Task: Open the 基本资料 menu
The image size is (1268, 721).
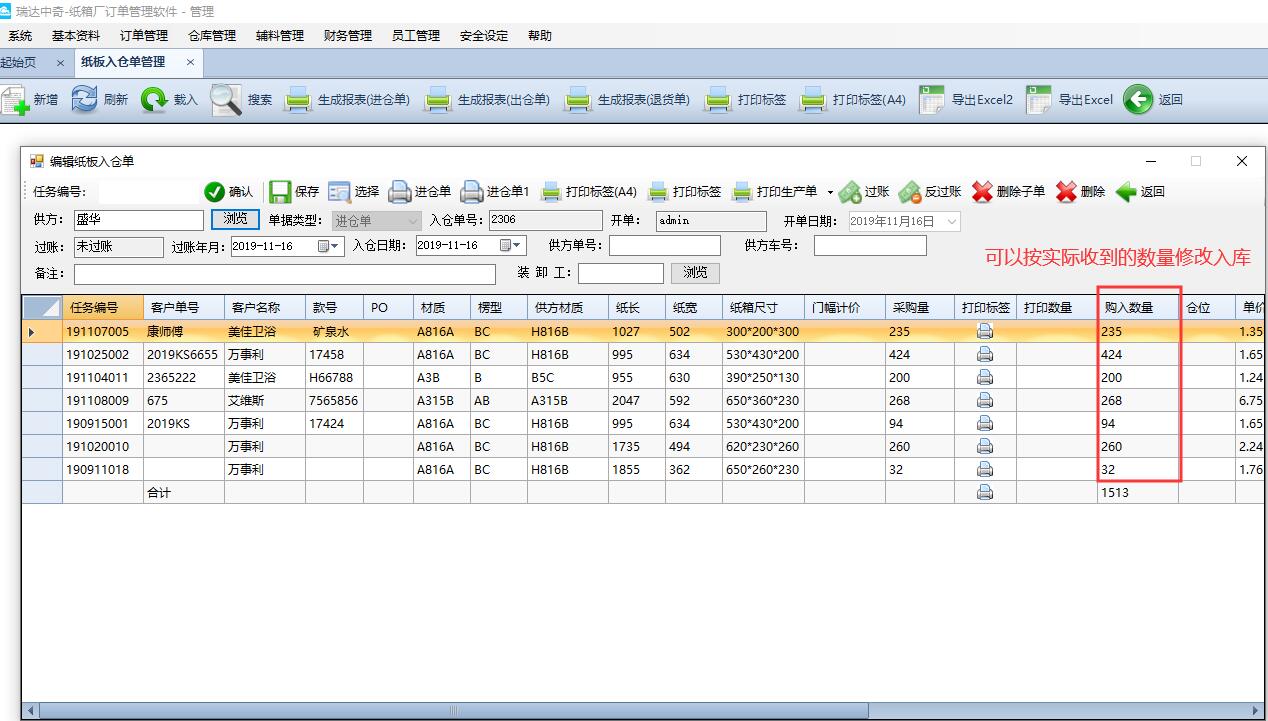Action: [x=76, y=36]
